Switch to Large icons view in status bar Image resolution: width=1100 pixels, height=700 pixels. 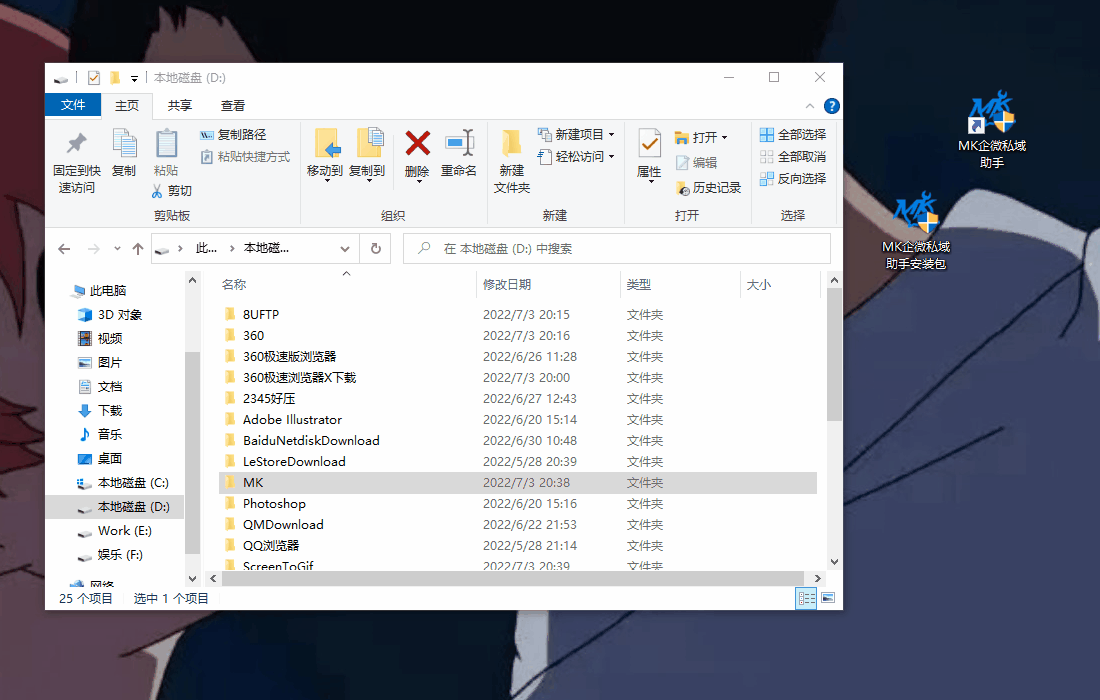pyautogui.click(x=828, y=598)
